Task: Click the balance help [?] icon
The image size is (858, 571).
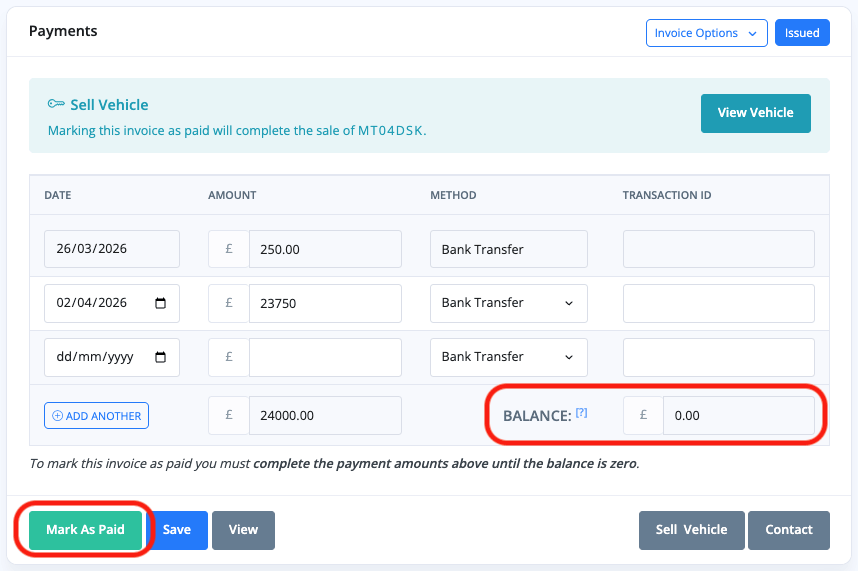Action: [x=581, y=412]
